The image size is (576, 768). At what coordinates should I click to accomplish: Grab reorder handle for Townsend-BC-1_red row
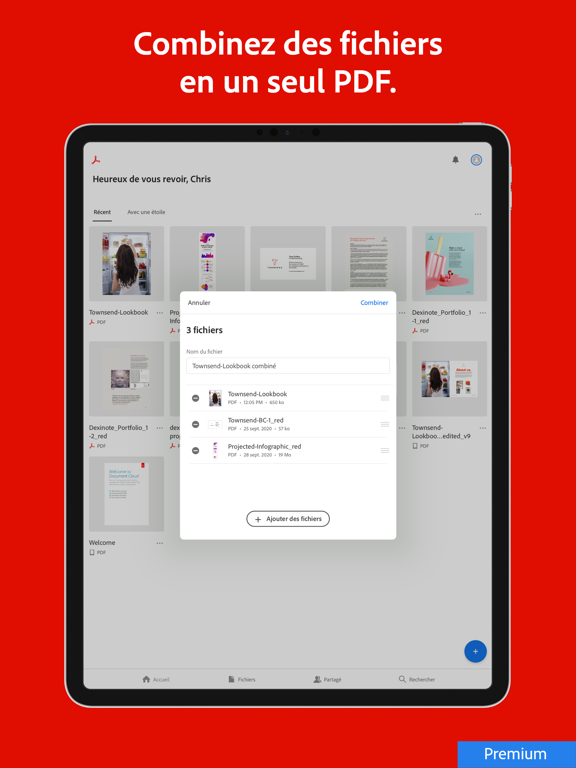click(x=385, y=424)
